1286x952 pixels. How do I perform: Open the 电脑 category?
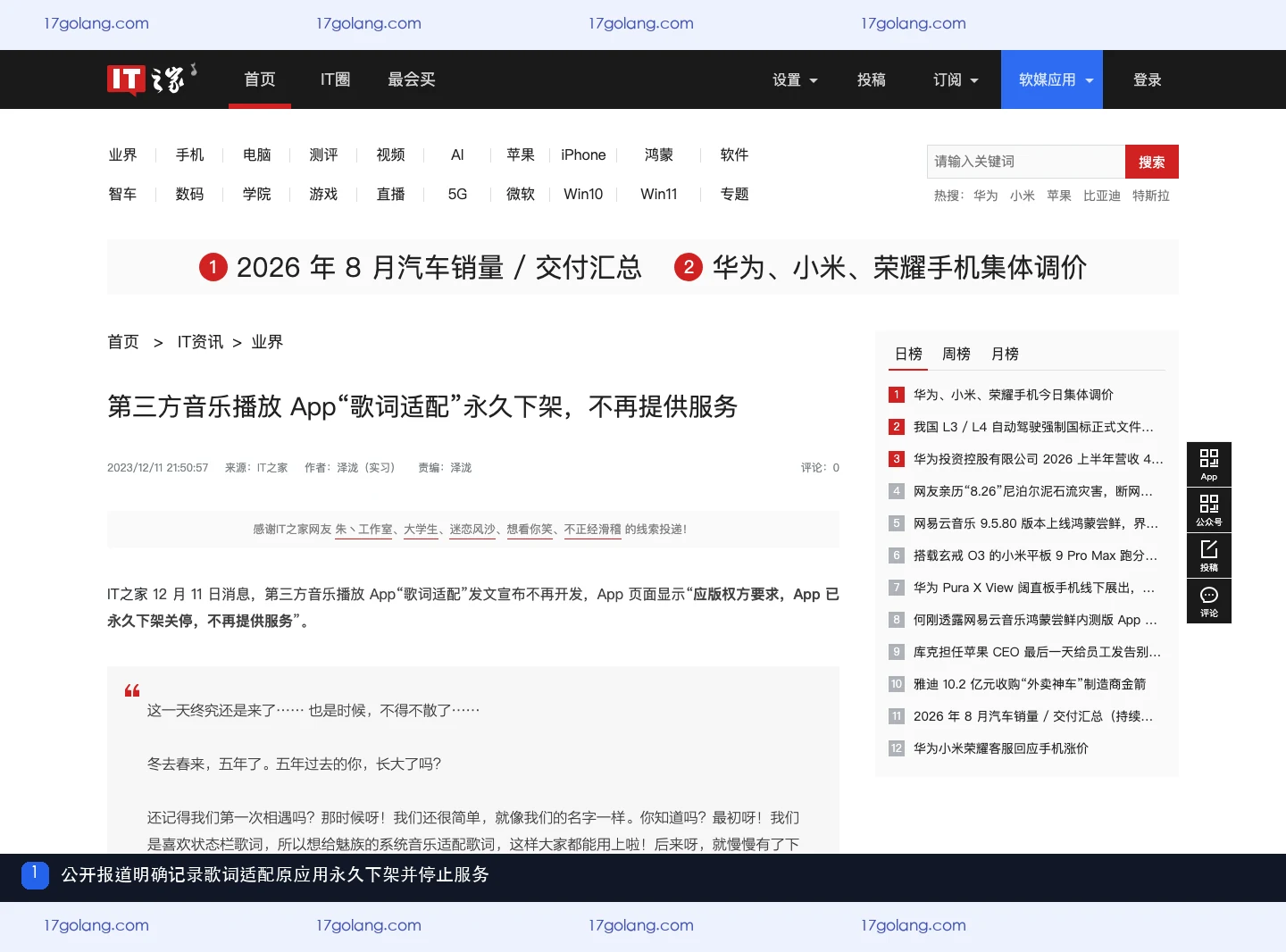256,154
